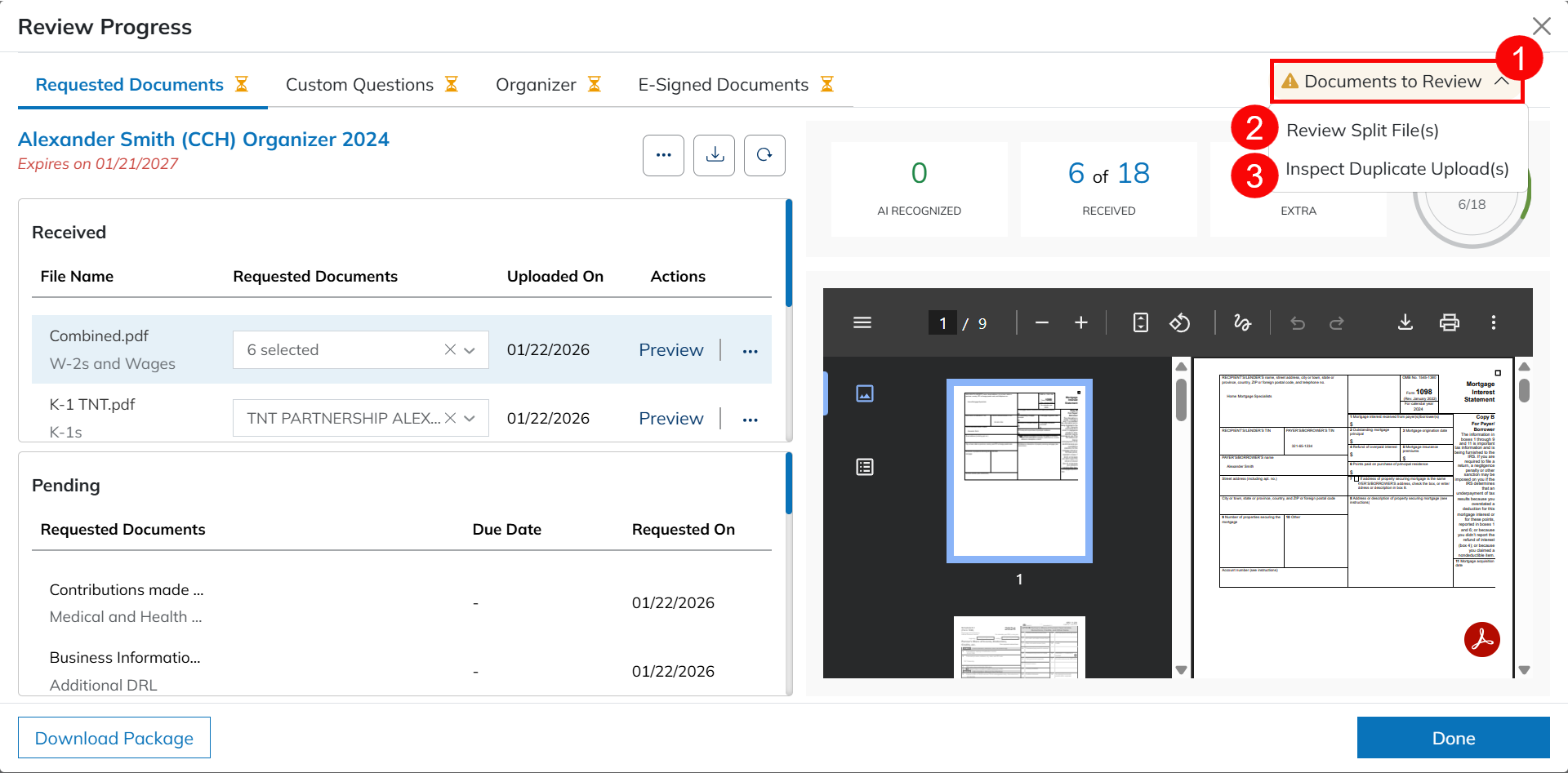Screen dimensions: 1568x773
Task: Expand the '6 selected' documents dropdown
Action: click(x=470, y=350)
